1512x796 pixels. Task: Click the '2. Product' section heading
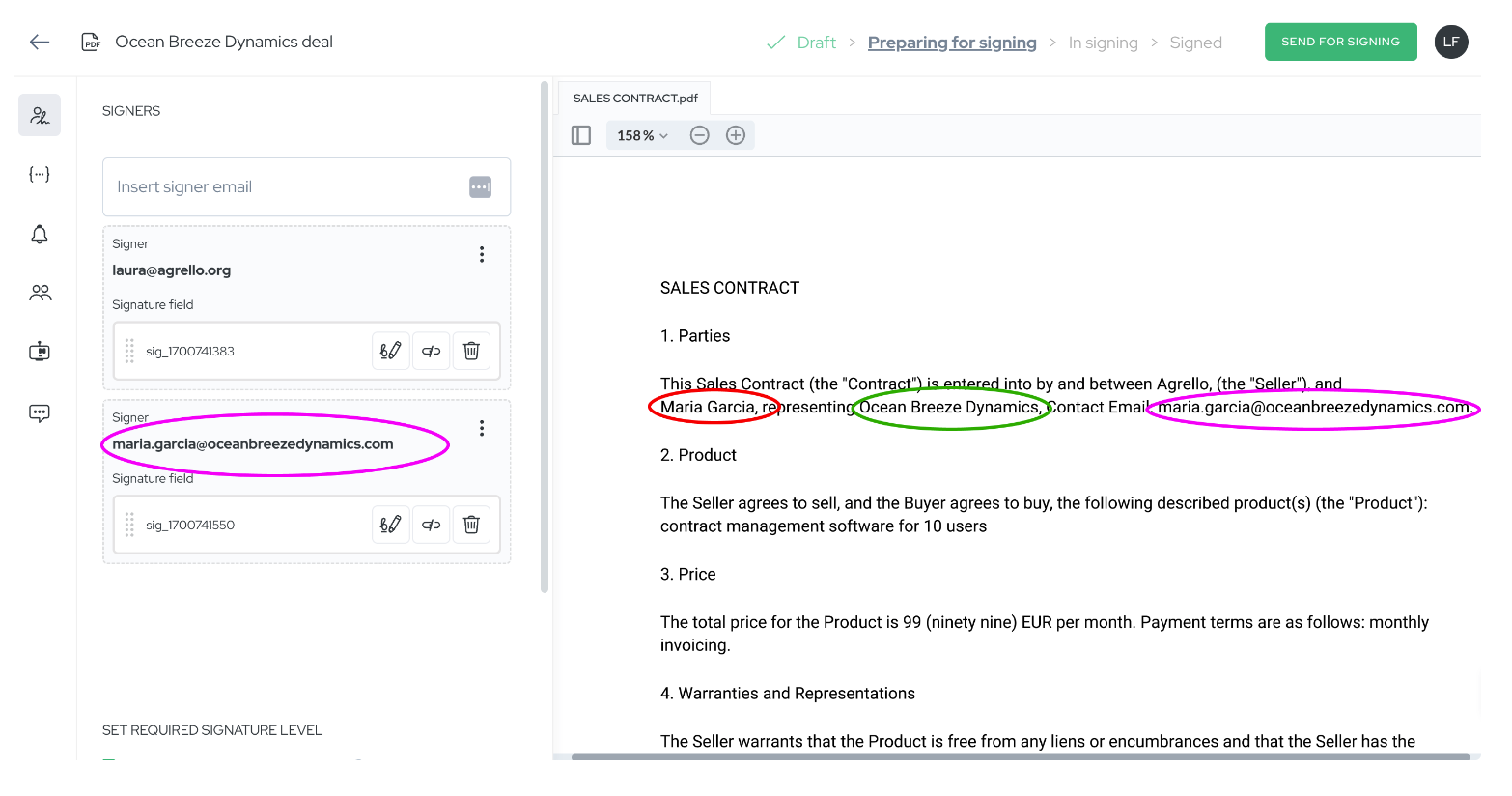(x=698, y=455)
